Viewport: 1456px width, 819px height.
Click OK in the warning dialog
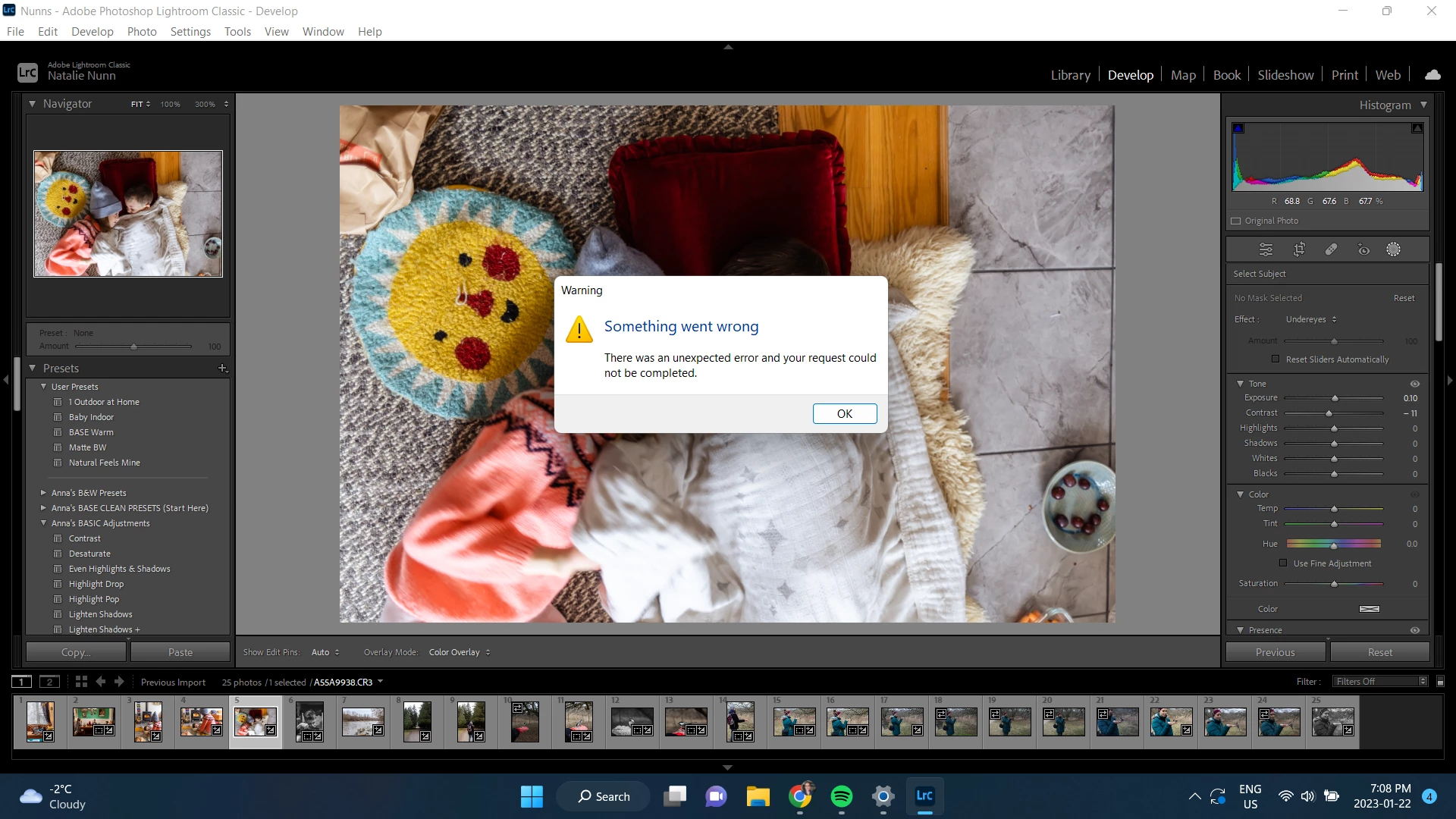pyautogui.click(x=844, y=413)
